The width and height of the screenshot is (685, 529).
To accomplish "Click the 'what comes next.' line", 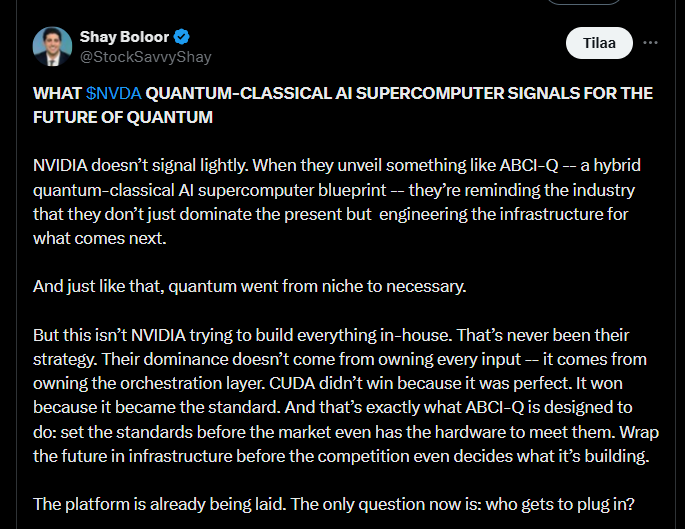I will [100, 239].
